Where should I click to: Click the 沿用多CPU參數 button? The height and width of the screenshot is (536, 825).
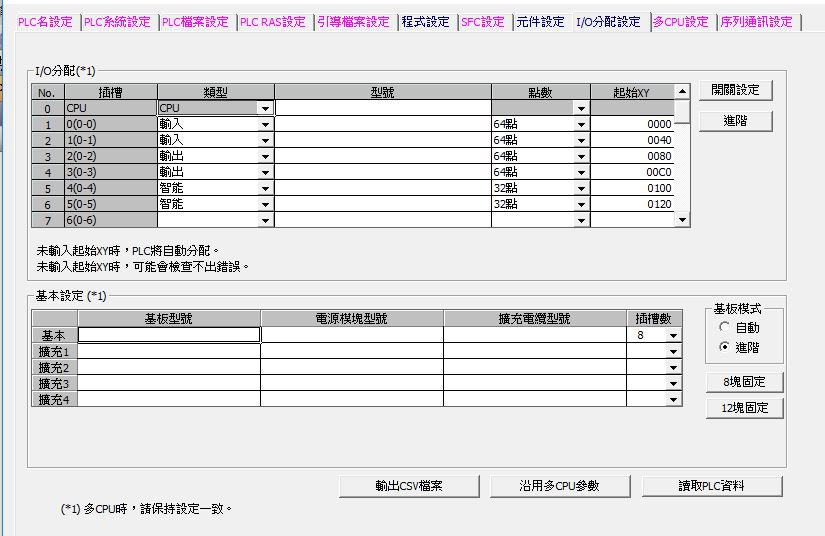pos(559,486)
